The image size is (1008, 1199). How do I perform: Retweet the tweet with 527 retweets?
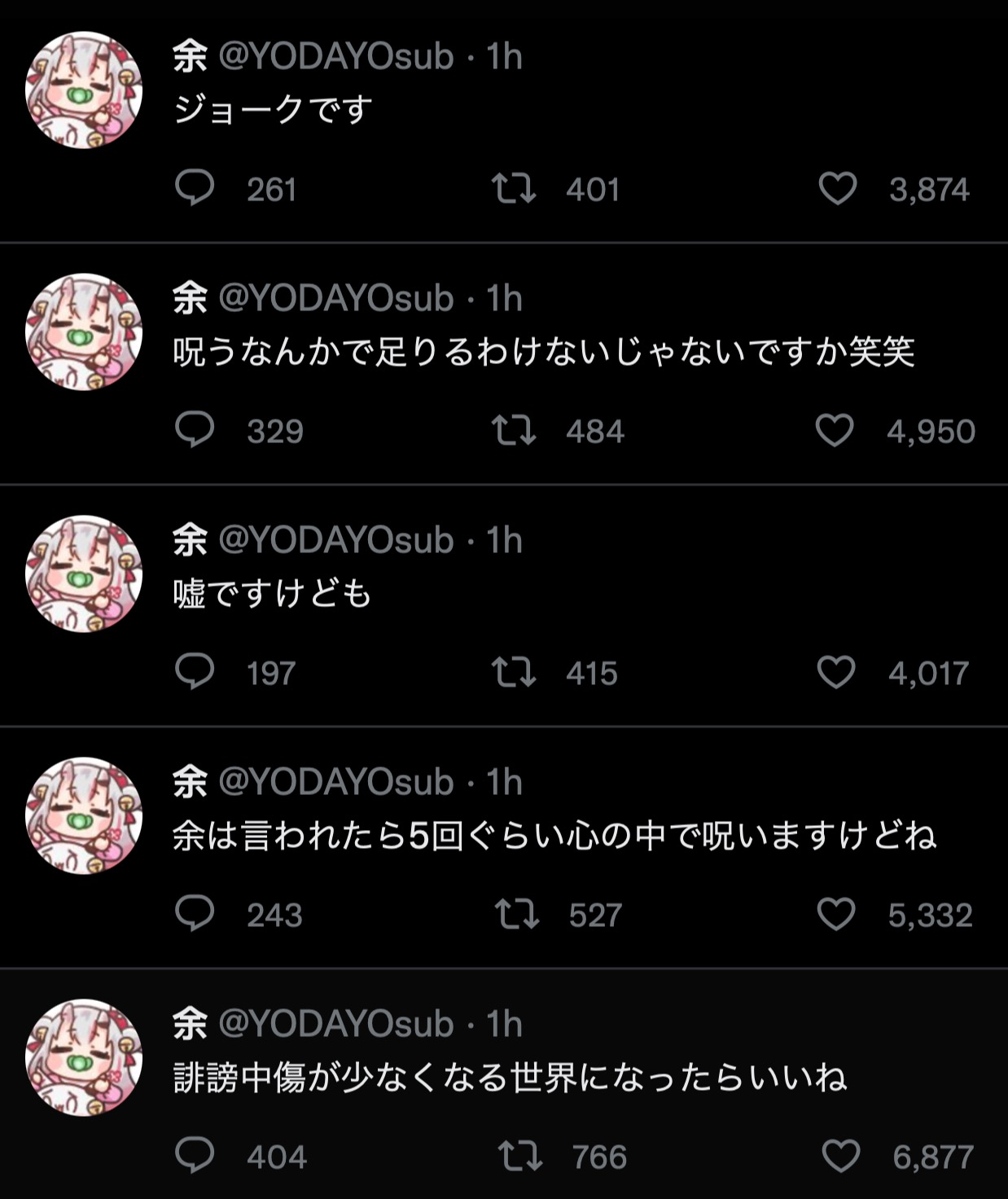click(x=517, y=914)
